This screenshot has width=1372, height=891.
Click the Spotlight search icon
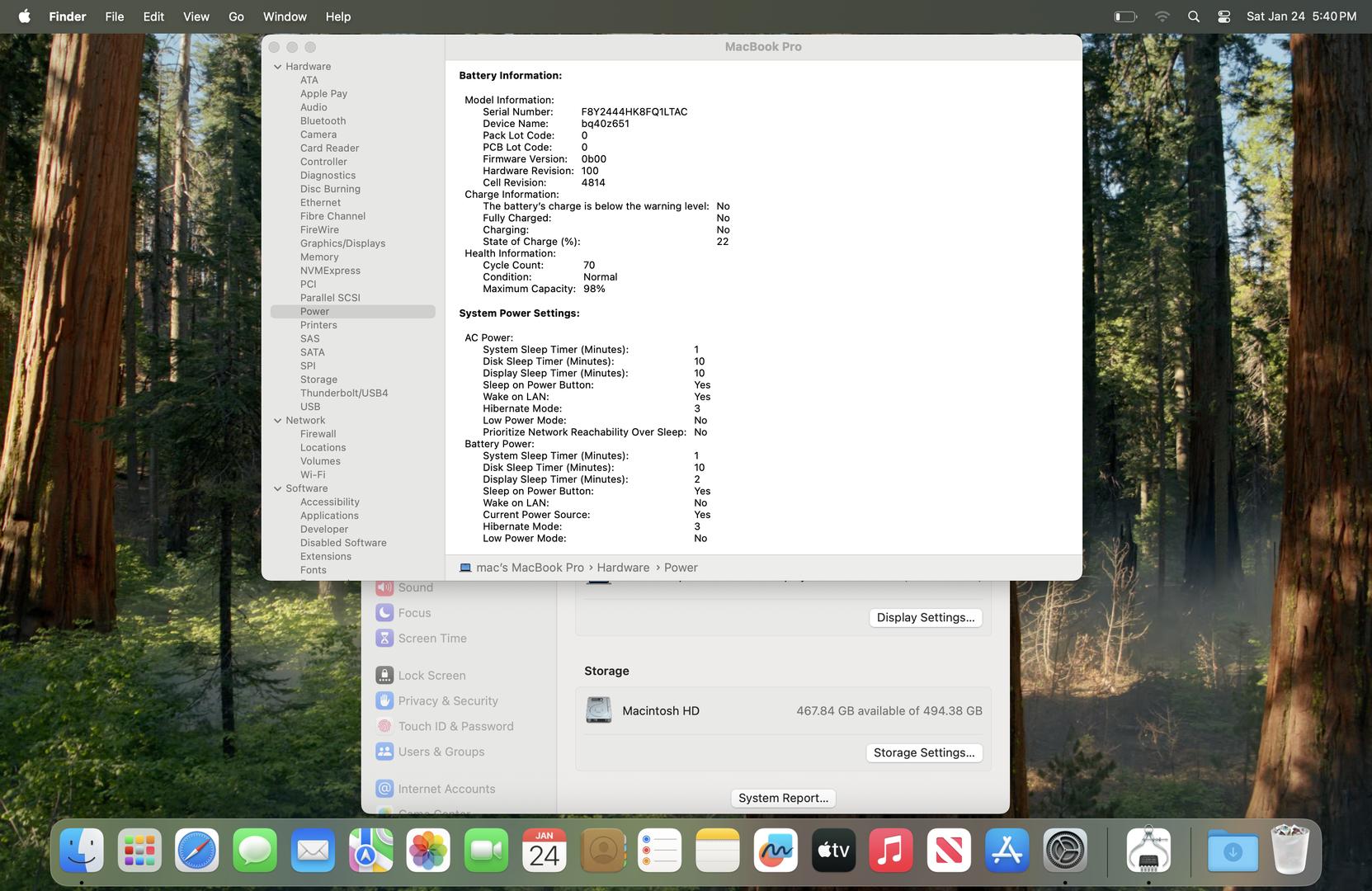1194,16
